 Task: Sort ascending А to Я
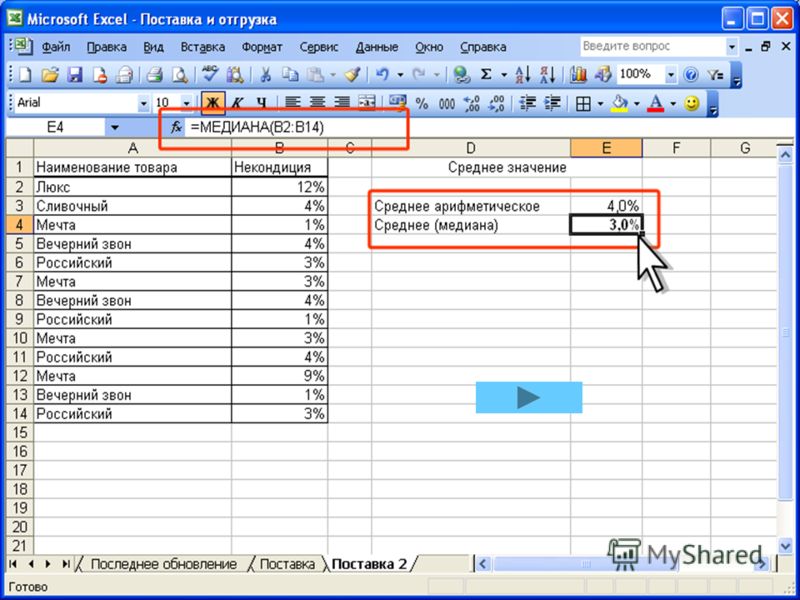tap(522, 75)
